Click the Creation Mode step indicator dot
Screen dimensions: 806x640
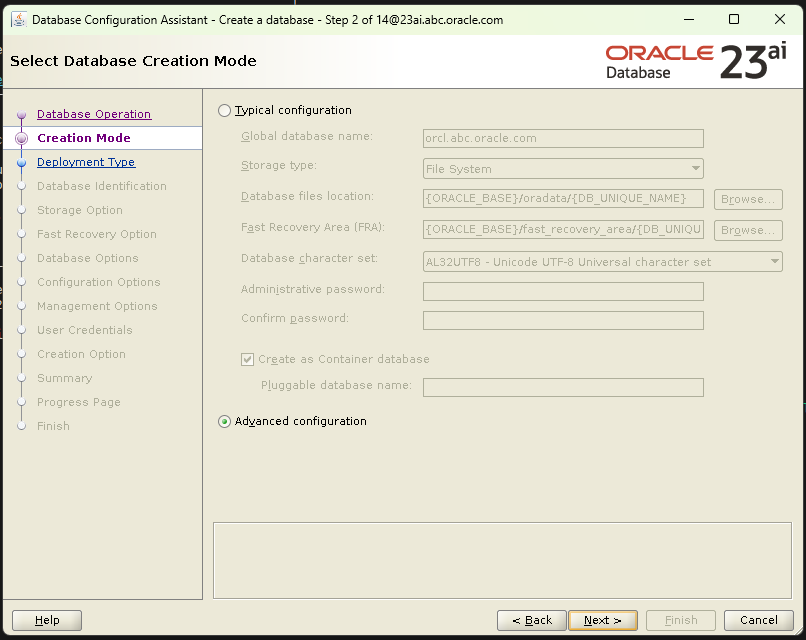click(x=22, y=138)
